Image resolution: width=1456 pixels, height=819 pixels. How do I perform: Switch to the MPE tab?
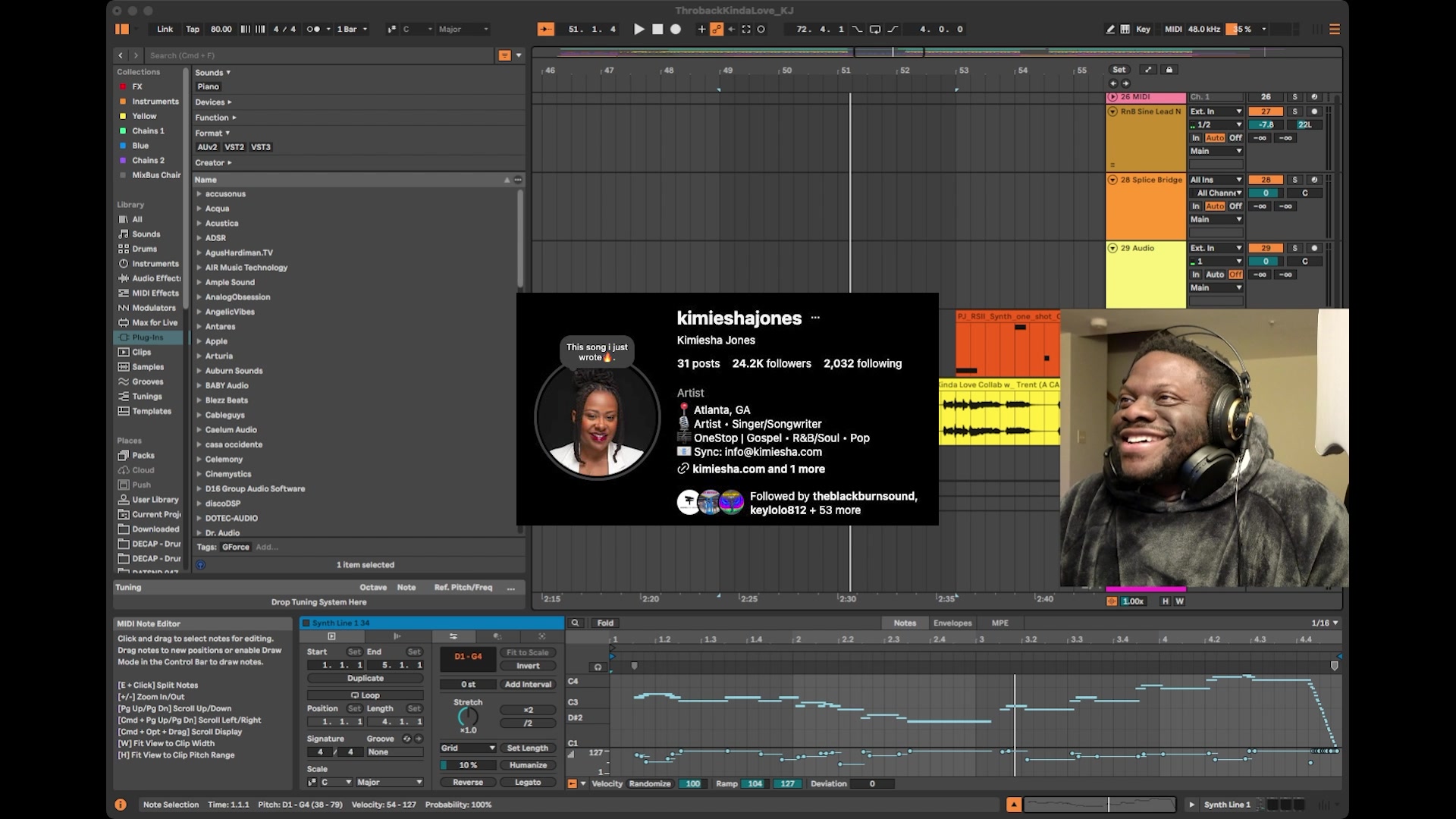(999, 623)
